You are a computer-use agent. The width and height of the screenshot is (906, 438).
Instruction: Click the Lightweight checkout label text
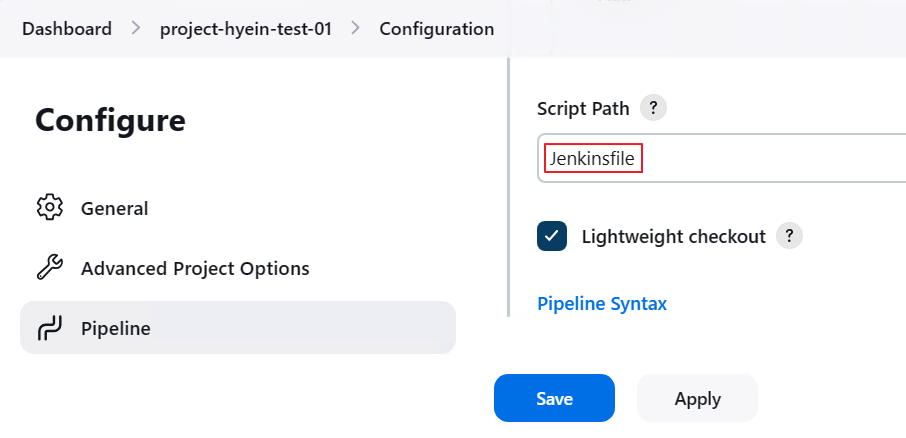coord(673,237)
